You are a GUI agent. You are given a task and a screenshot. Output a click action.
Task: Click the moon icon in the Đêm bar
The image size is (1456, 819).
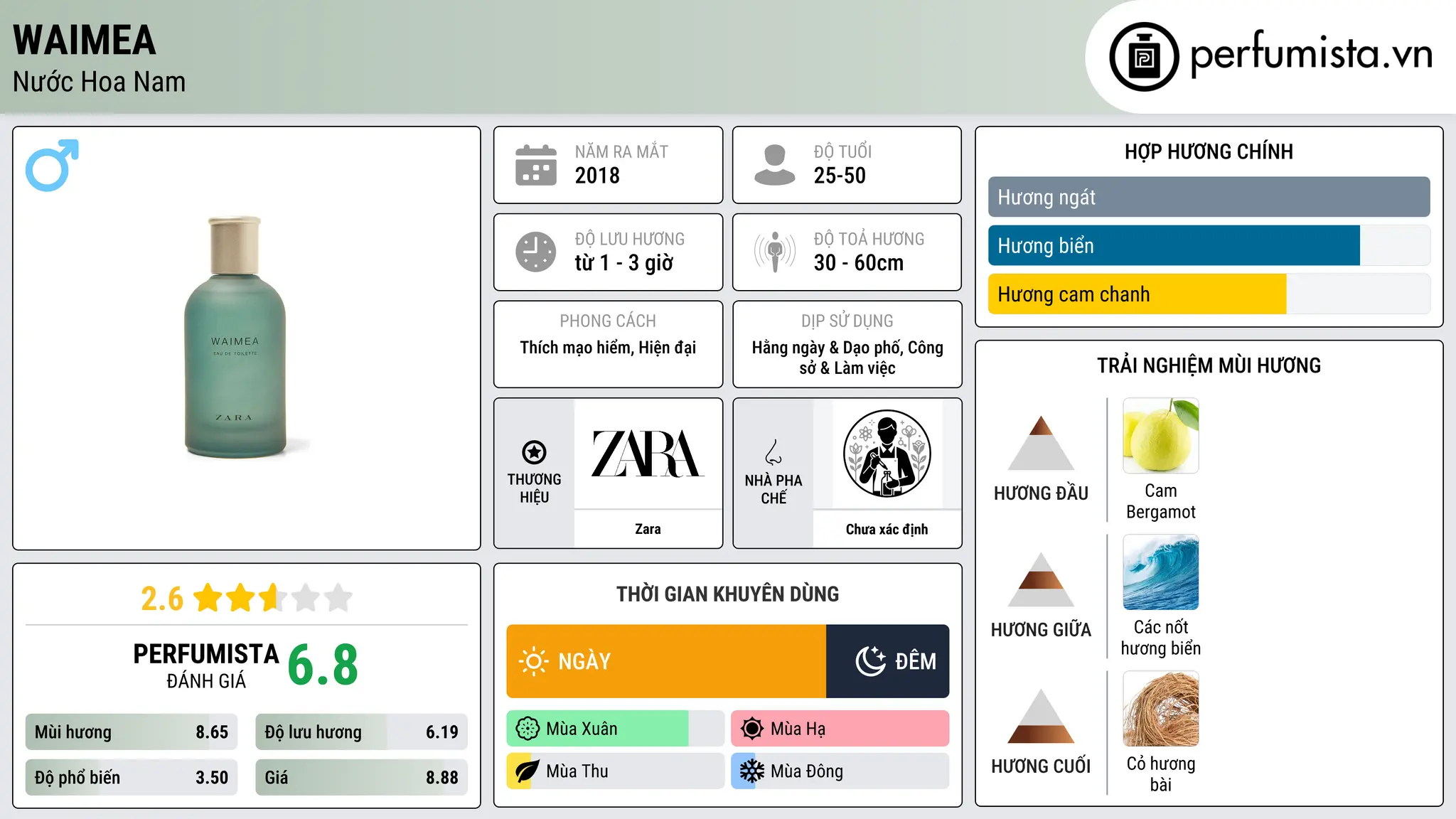[870, 661]
